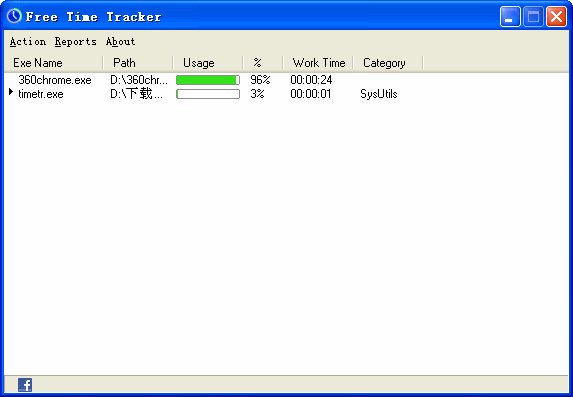Viewport: 573px width, 397px height.
Task: Sort by Path column header
Action: pyautogui.click(x=138, y=63)
